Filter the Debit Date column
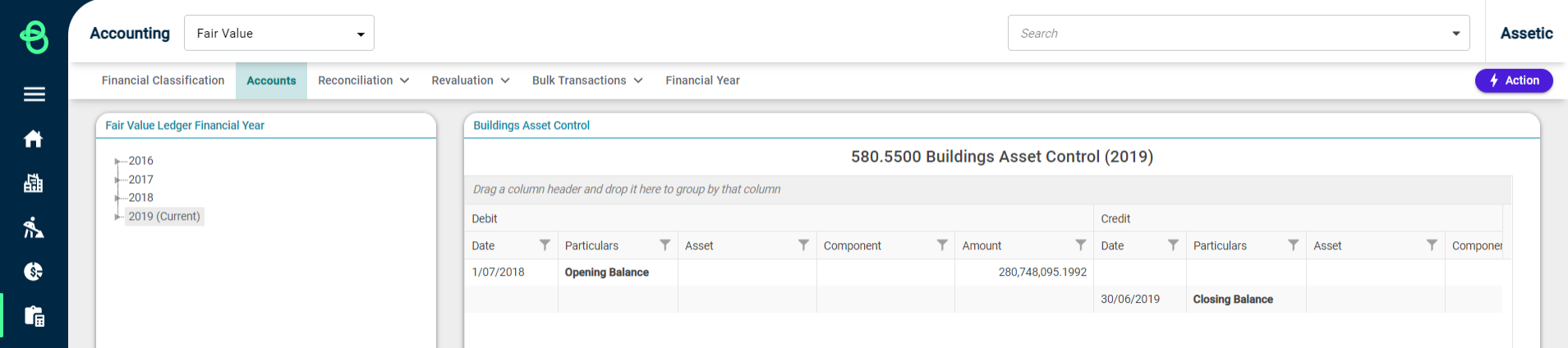 click(x=545, y=245)
